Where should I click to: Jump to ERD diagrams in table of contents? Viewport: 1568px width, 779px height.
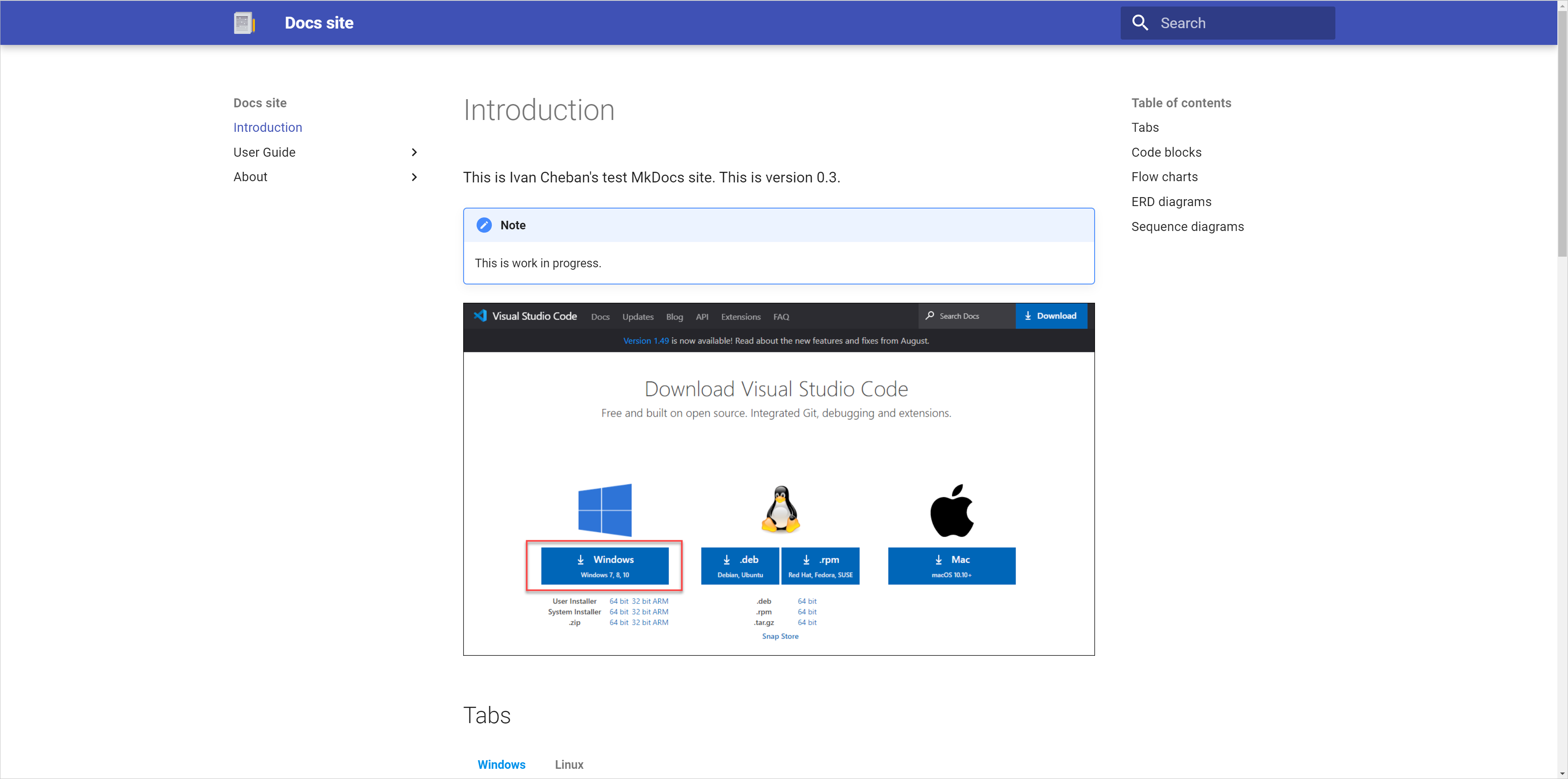pos(1171,202)
